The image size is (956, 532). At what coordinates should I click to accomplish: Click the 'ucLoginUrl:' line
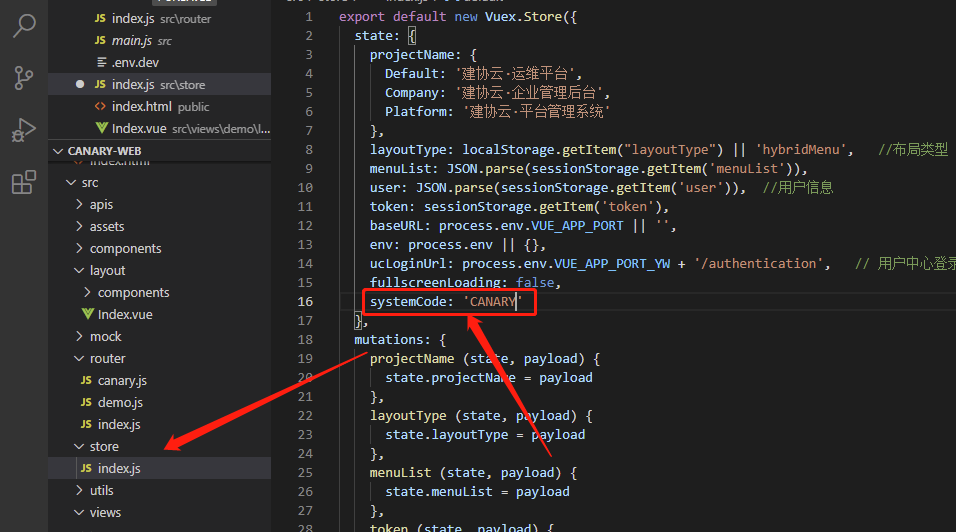point(601,264)
